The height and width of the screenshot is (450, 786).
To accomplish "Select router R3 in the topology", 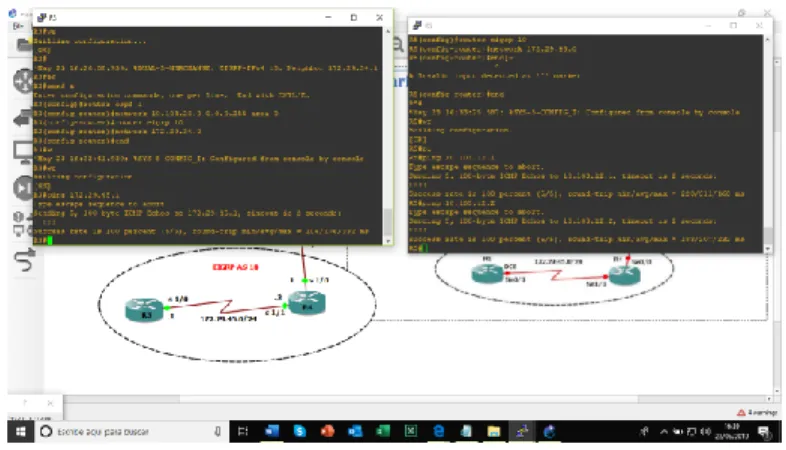I will tap(144, 309).
